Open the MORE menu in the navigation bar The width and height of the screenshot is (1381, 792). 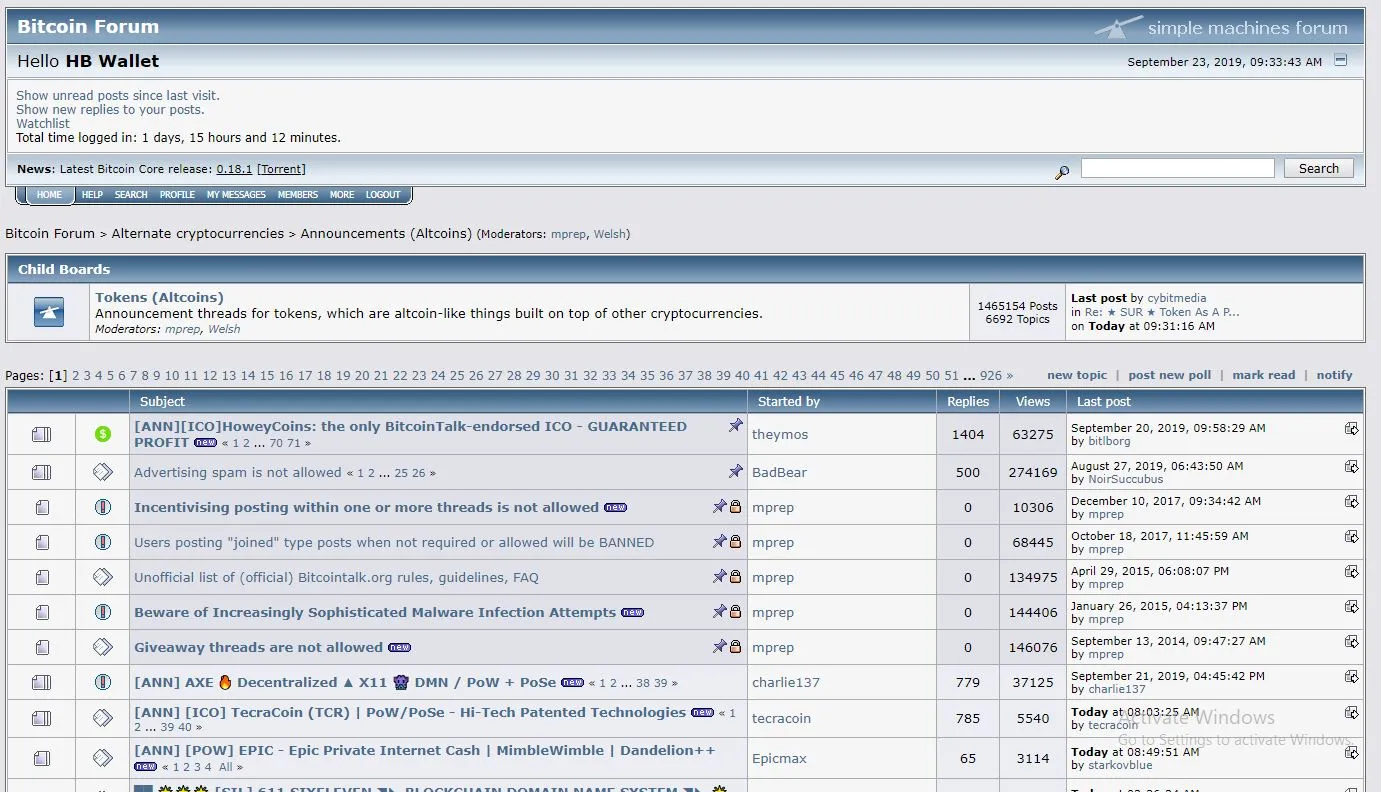(x=342, y=194)
